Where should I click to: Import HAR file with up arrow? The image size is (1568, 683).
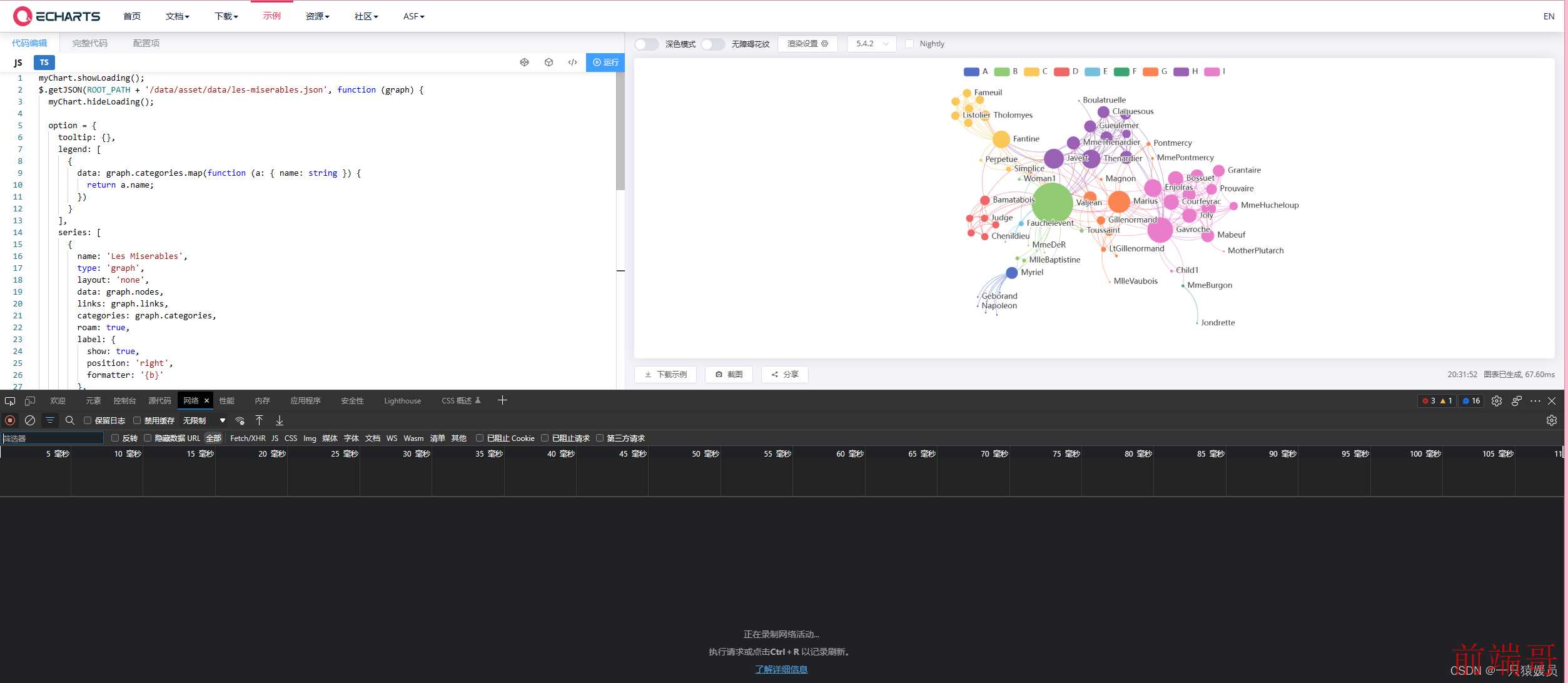[259, 420]
